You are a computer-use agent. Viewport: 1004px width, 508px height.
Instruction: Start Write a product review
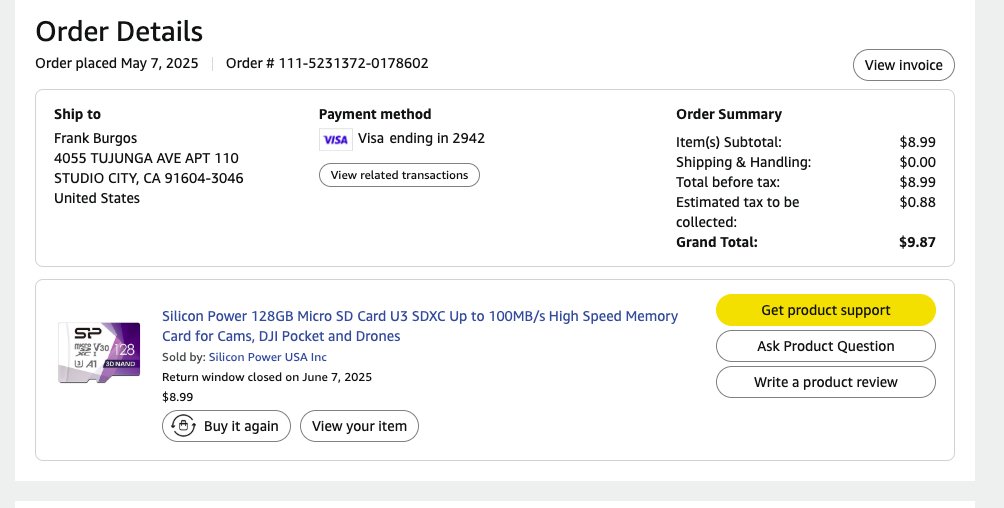tap(825, 382)
